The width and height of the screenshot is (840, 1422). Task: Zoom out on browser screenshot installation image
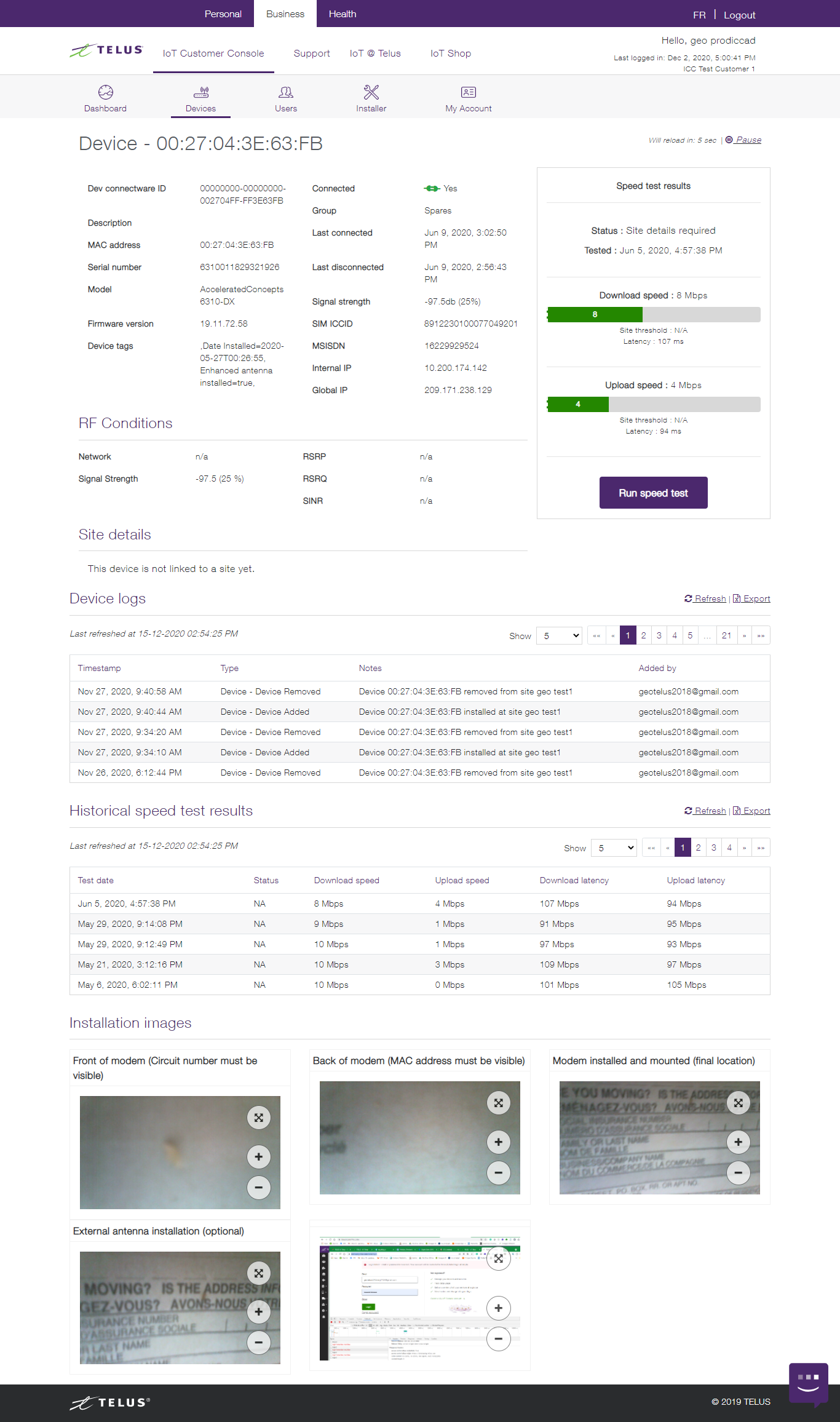(499, 1339)
